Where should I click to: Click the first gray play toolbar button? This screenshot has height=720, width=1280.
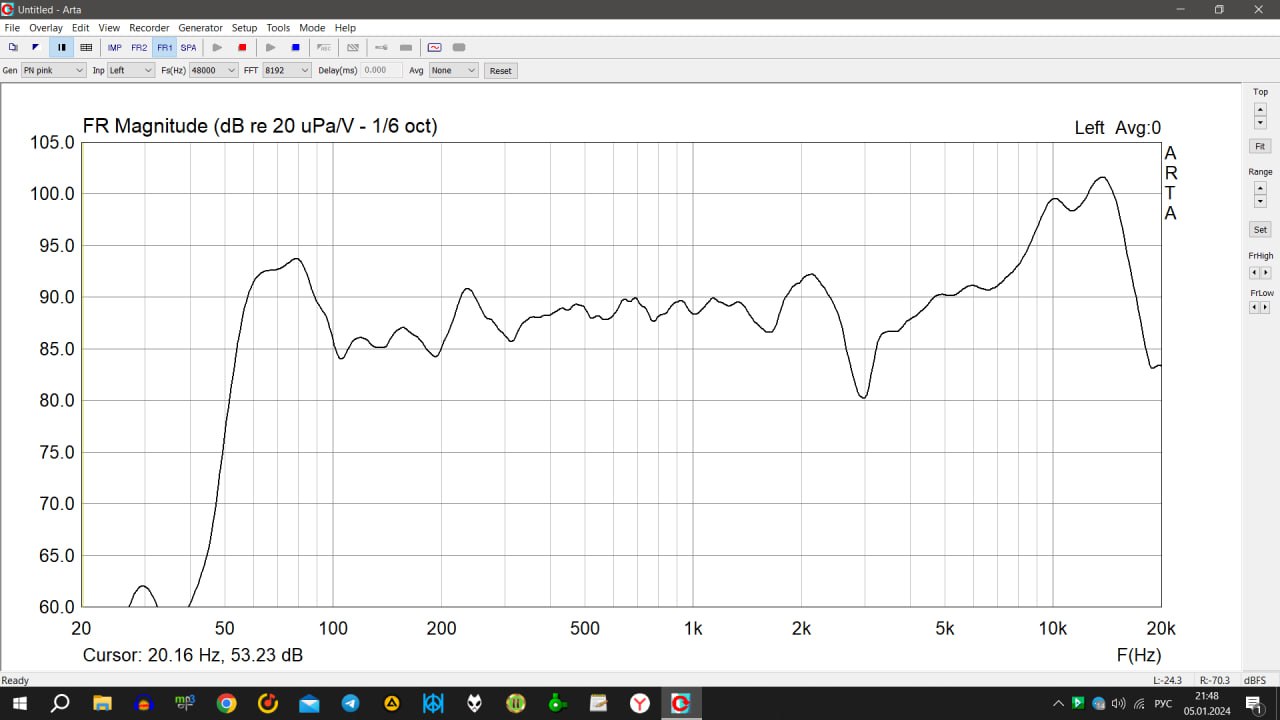tap(217, 47)
